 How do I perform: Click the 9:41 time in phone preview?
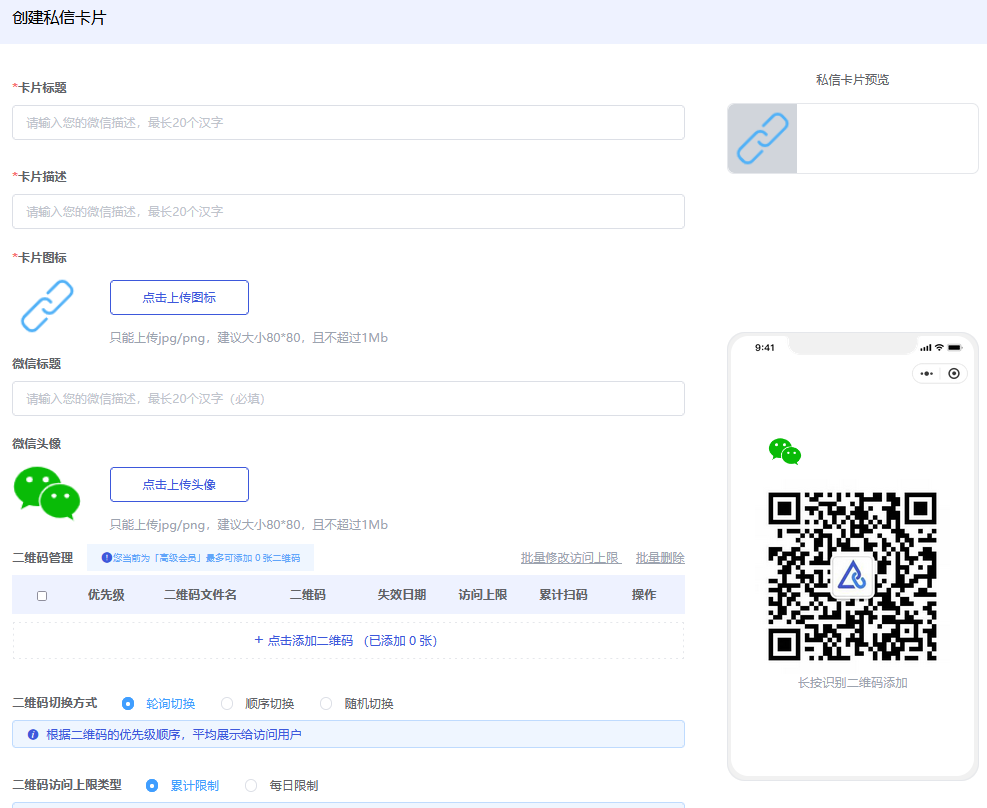pyautogui.click(x=765, y=347)
